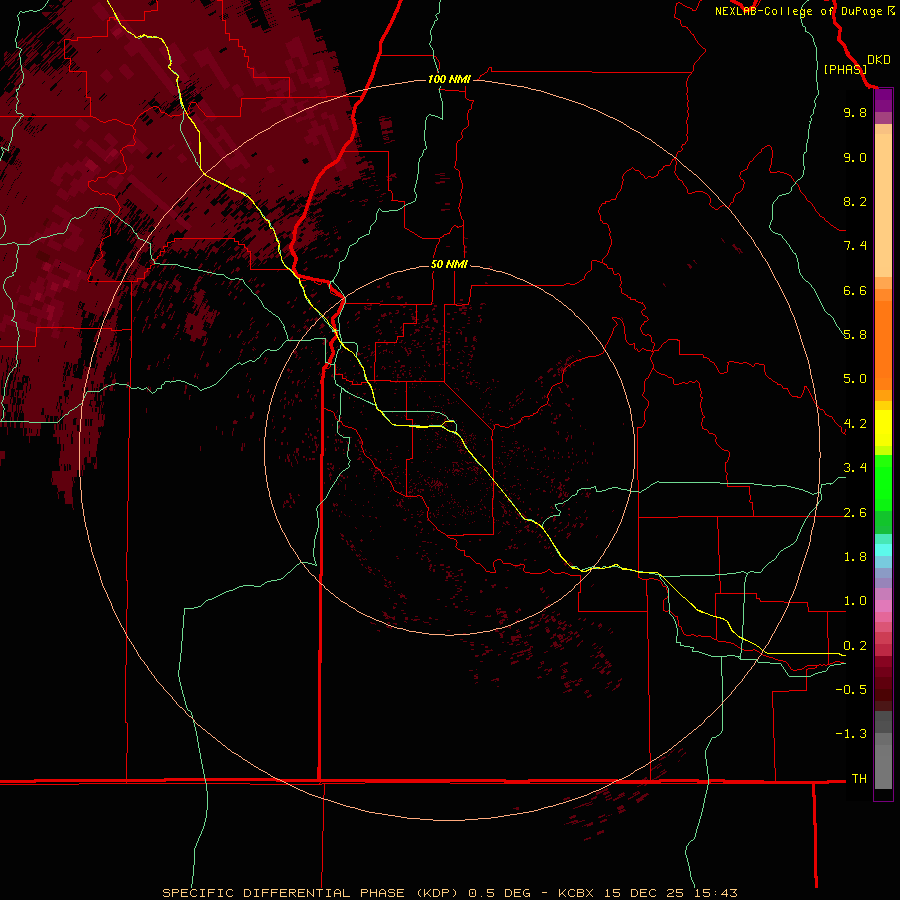Click the 100 NMI range ring label

click(449, 79)
